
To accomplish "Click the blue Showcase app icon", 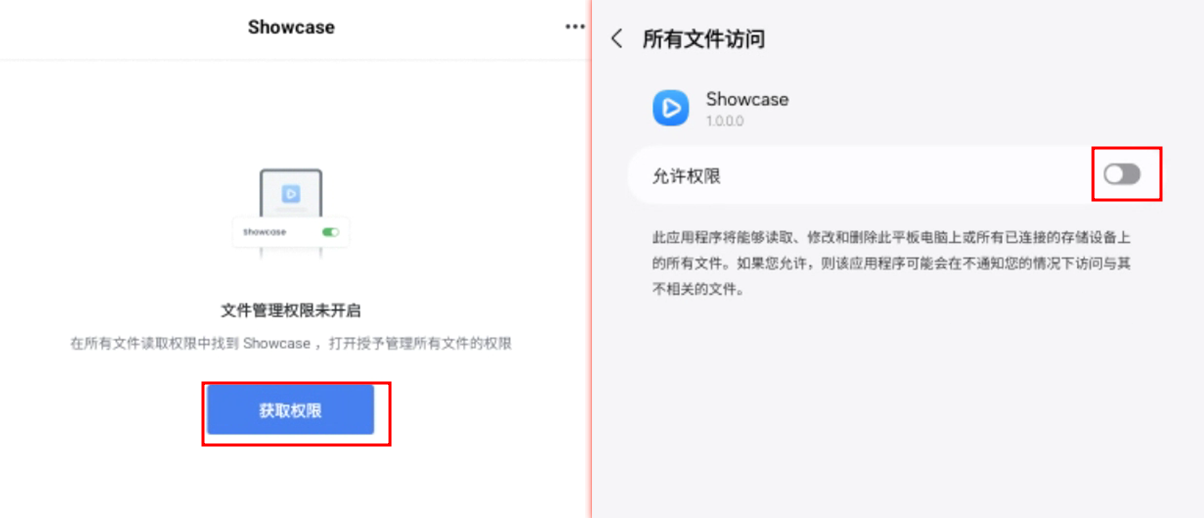I will coord(671,107).
